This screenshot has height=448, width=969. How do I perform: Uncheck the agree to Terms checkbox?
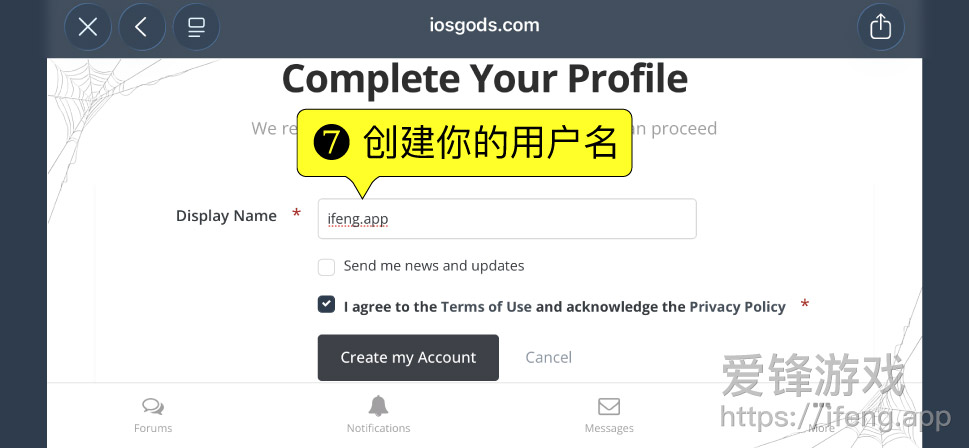point(326,305)
